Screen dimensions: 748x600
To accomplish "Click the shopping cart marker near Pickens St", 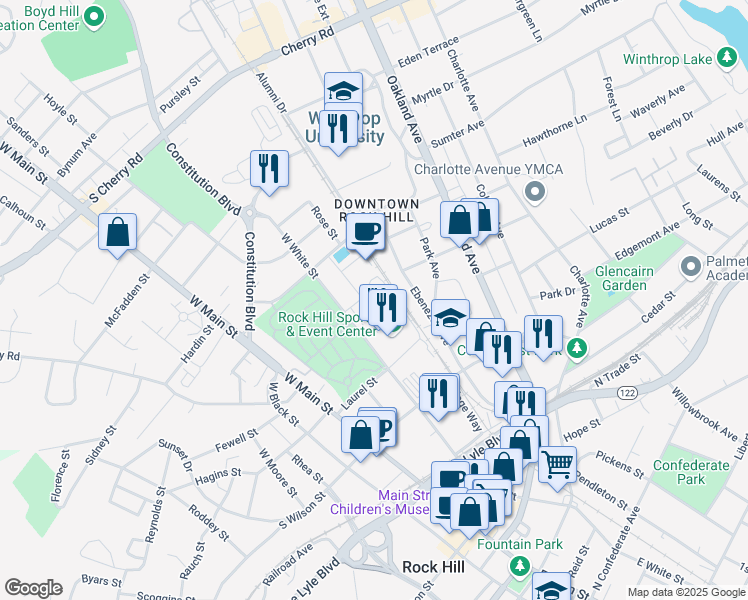I will pos(557,468).
